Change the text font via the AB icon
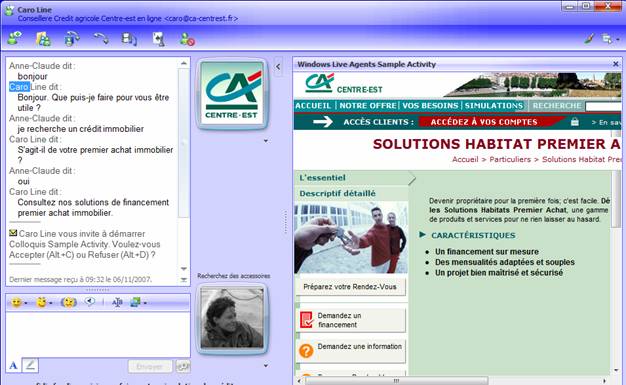 [x=117, y=302]
